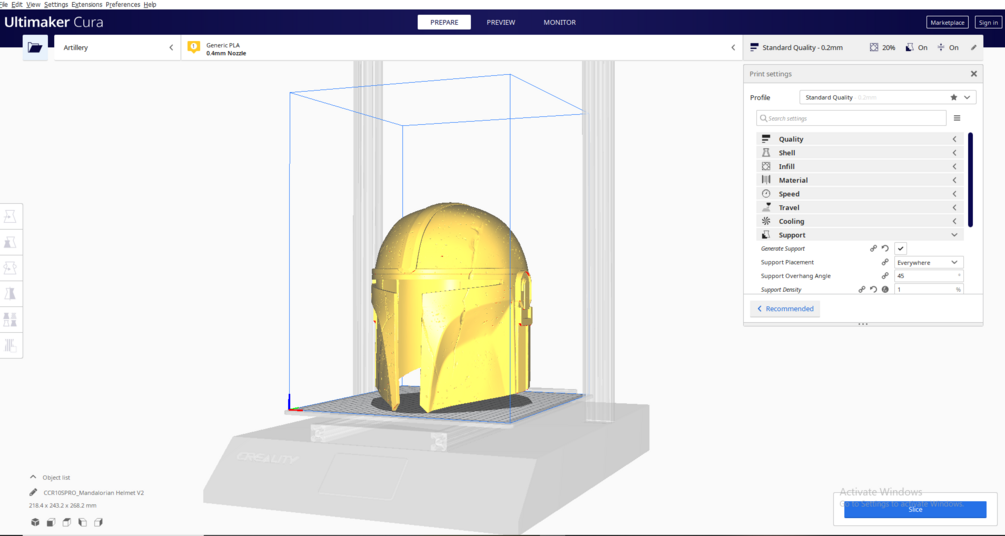Collapse the Support settings category
The image size is (1005, 536).
pos(860,235)
